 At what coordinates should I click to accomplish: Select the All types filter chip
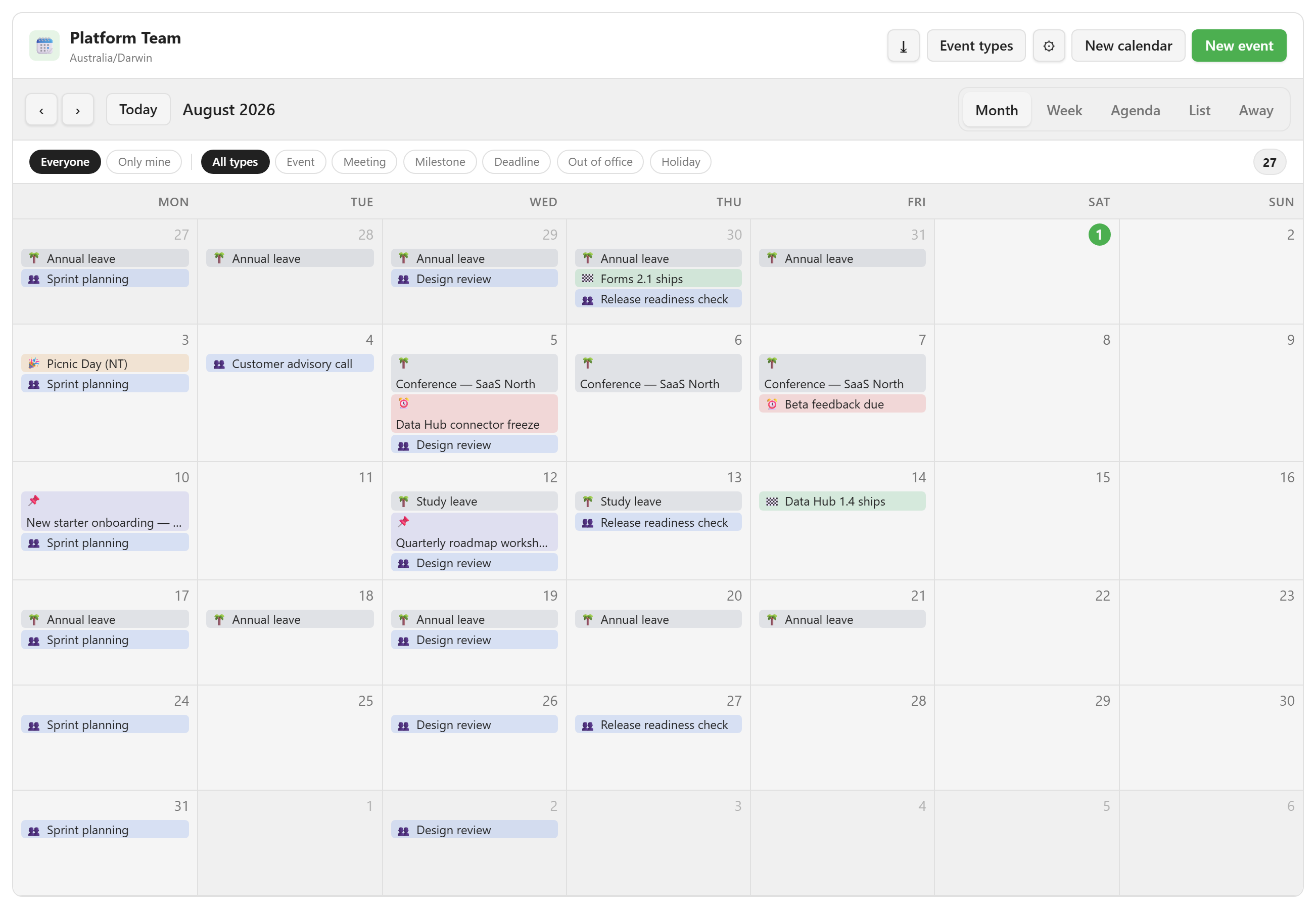pos(235,162)
